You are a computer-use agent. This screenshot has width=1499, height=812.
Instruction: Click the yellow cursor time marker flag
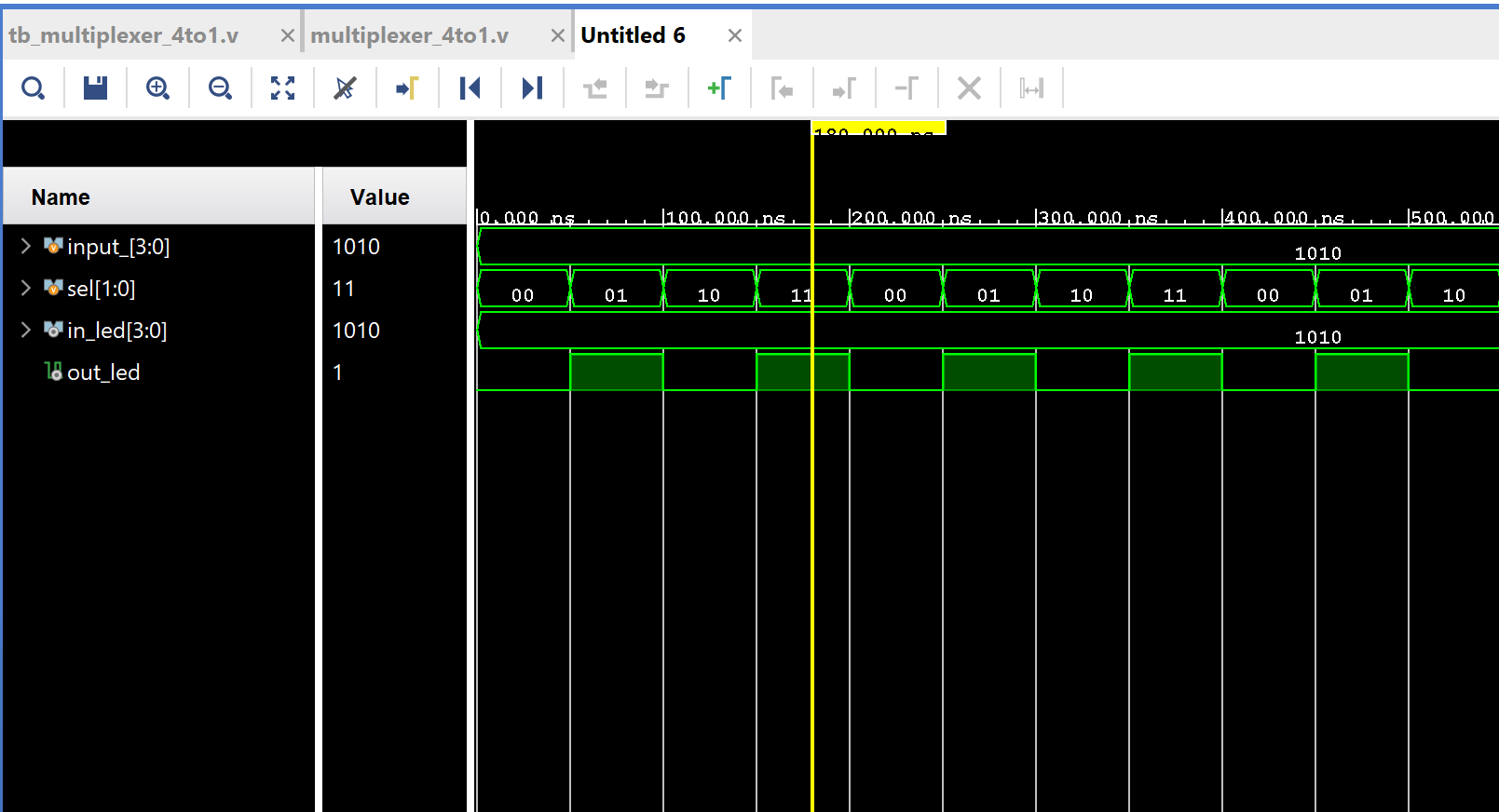pos(879,128)
